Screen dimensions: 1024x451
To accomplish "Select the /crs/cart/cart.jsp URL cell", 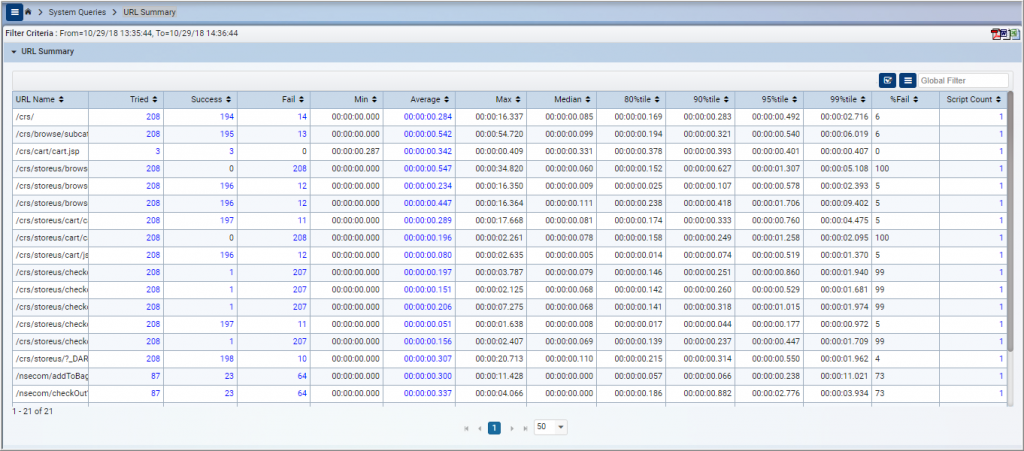I will [51, 151].
